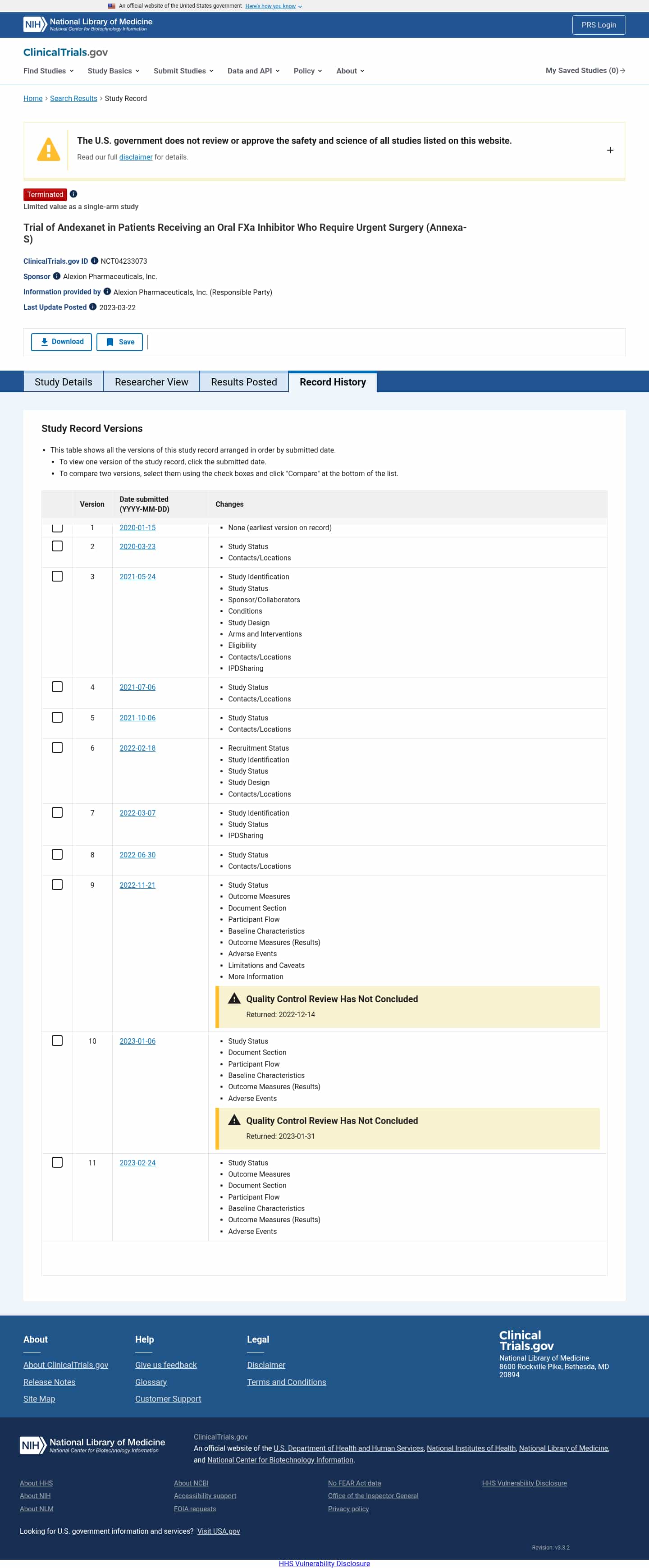Expand the disclaimer banner with plus icon
The image size is (649, 1568).
609,150
